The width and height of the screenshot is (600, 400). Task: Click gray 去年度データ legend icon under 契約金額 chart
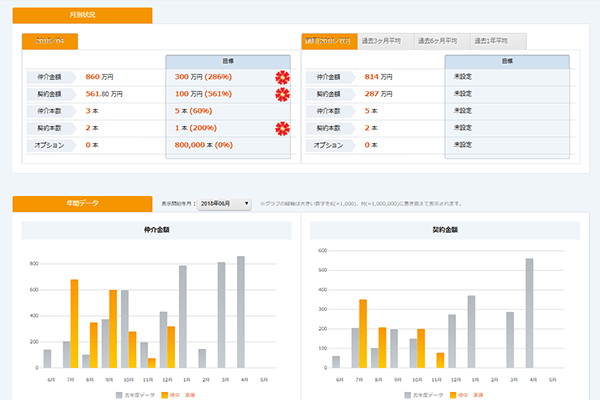406,395
